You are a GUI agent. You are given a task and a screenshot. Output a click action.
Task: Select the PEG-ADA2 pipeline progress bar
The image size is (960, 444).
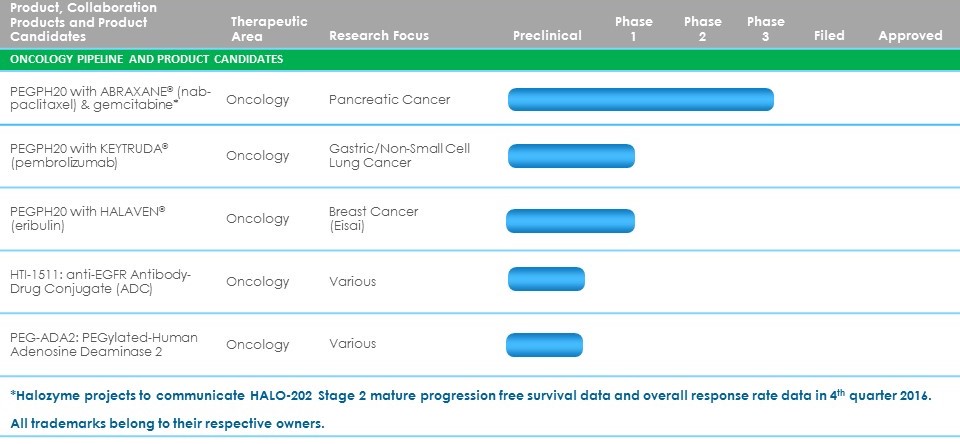(x=545, y=344)
